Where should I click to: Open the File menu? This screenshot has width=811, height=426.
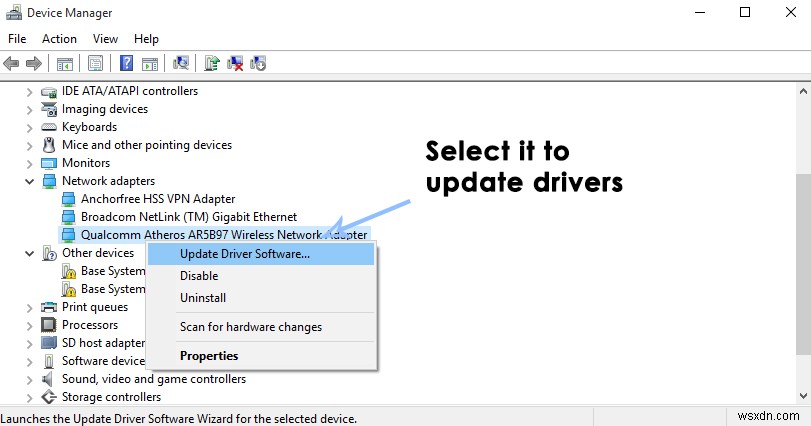point(17,39)
